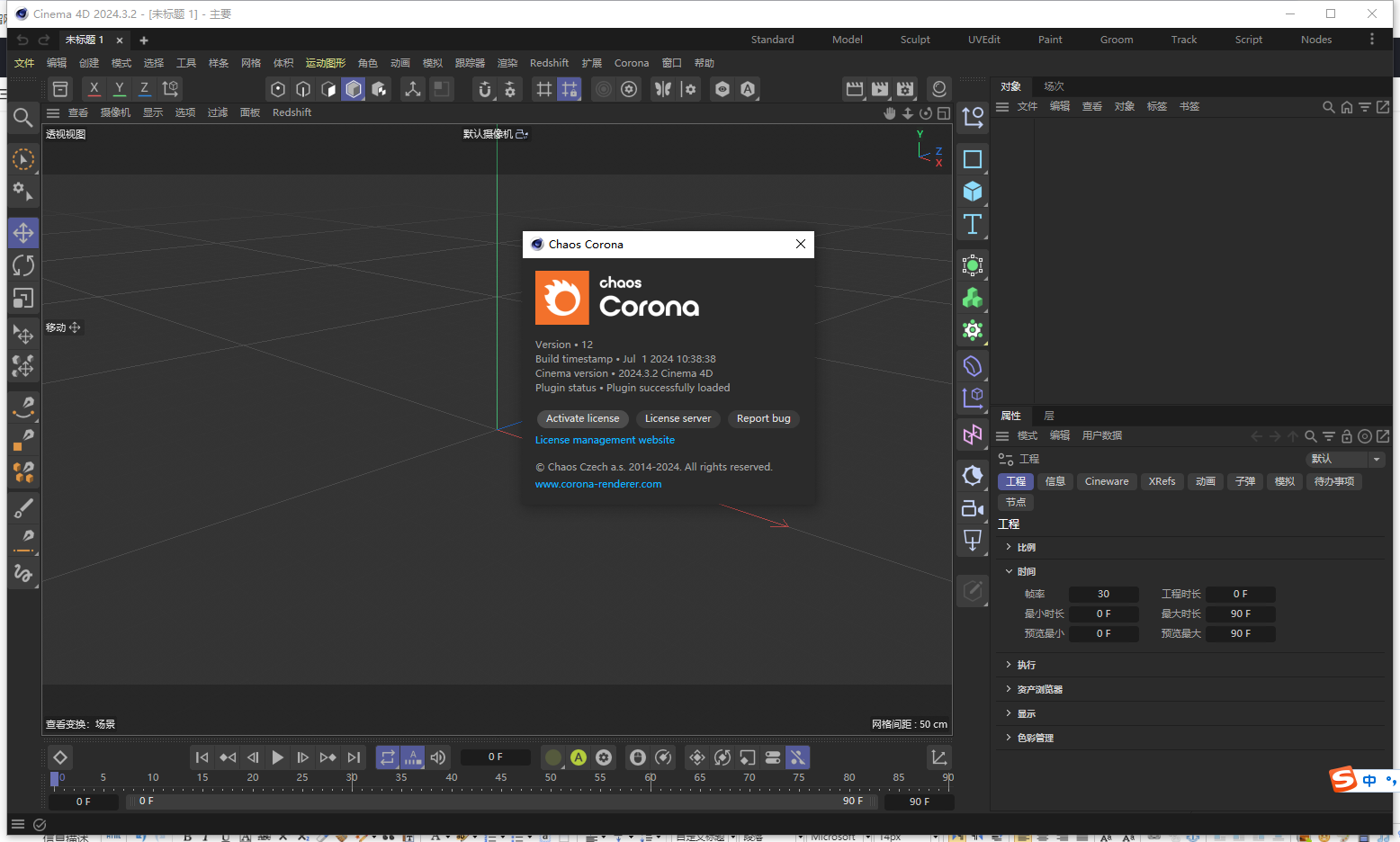Select the Move tool in left palette
This screenshot has width=1400, height=842.
point(23,233)
